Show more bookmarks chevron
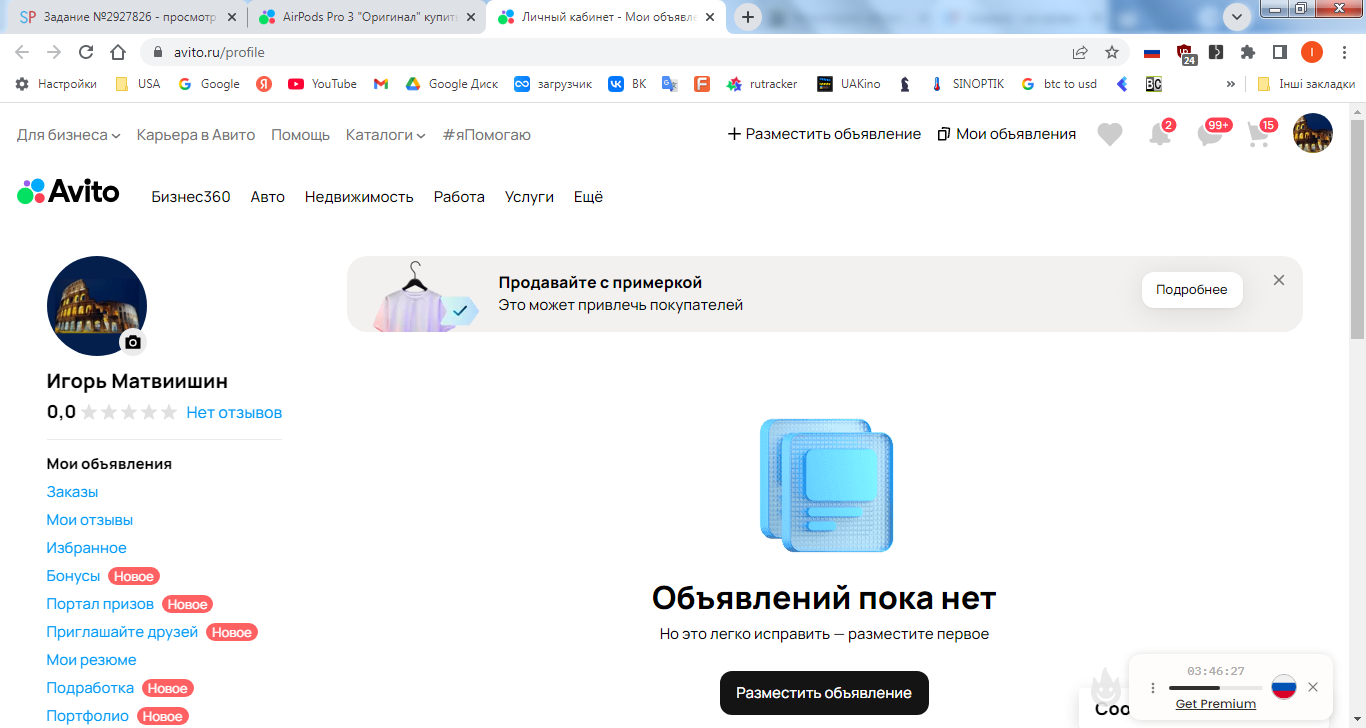Image resolution: width=1366 pixels, height=728 pixels. coord(1231,84)
